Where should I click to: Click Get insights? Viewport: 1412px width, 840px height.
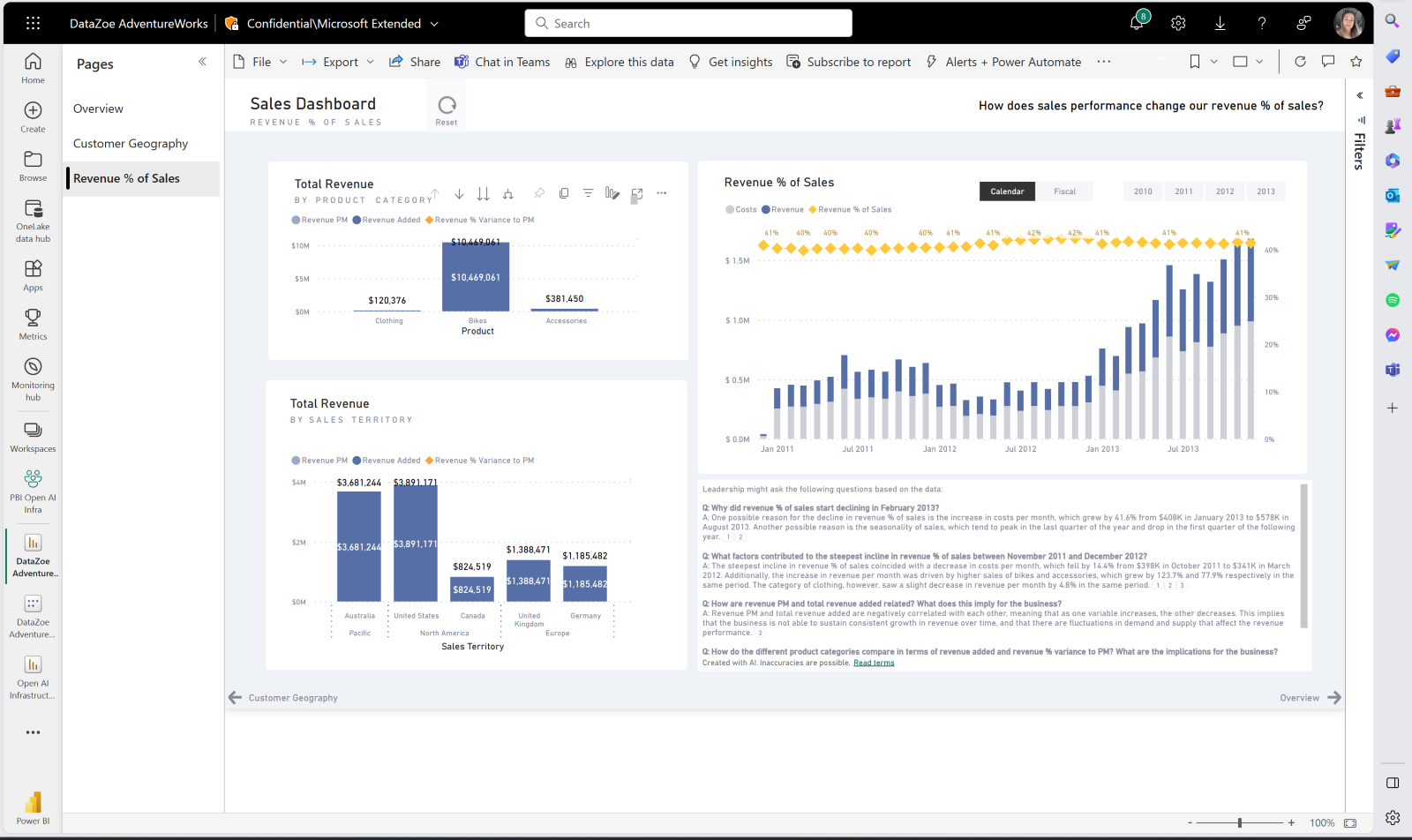coord(731,62)
